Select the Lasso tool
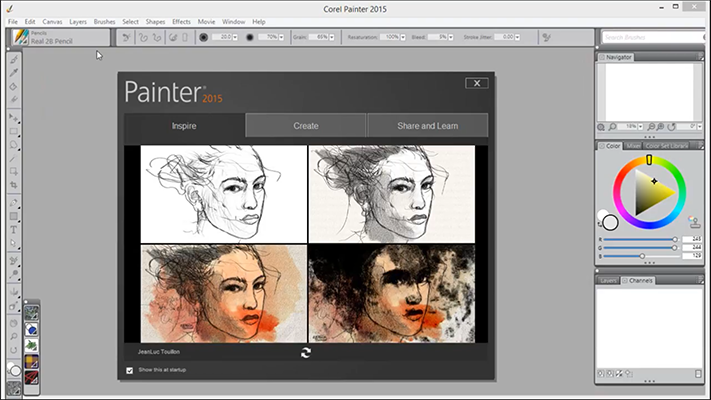 click(x=14, y=145)
